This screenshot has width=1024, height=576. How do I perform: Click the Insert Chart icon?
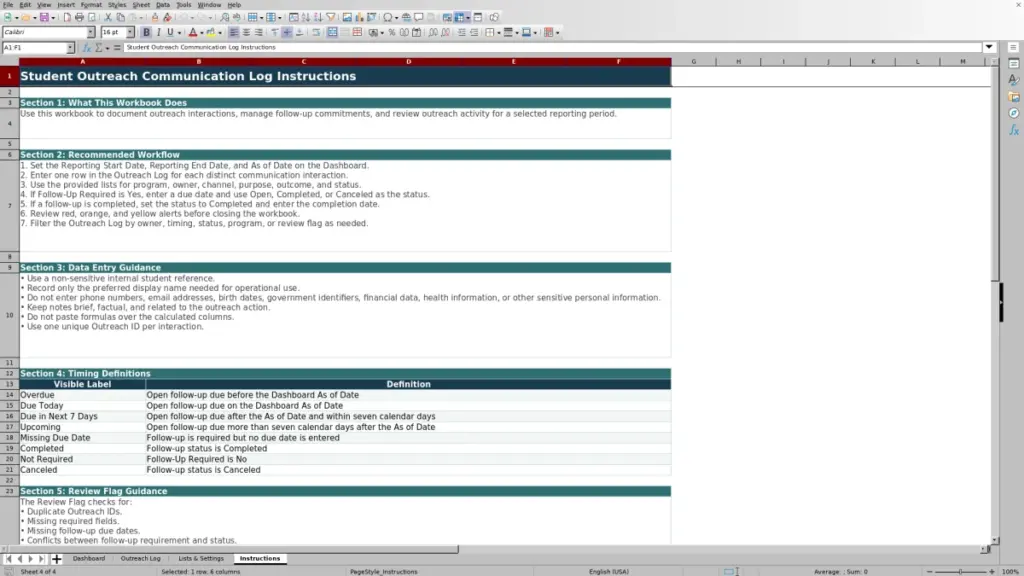point(359,17)
